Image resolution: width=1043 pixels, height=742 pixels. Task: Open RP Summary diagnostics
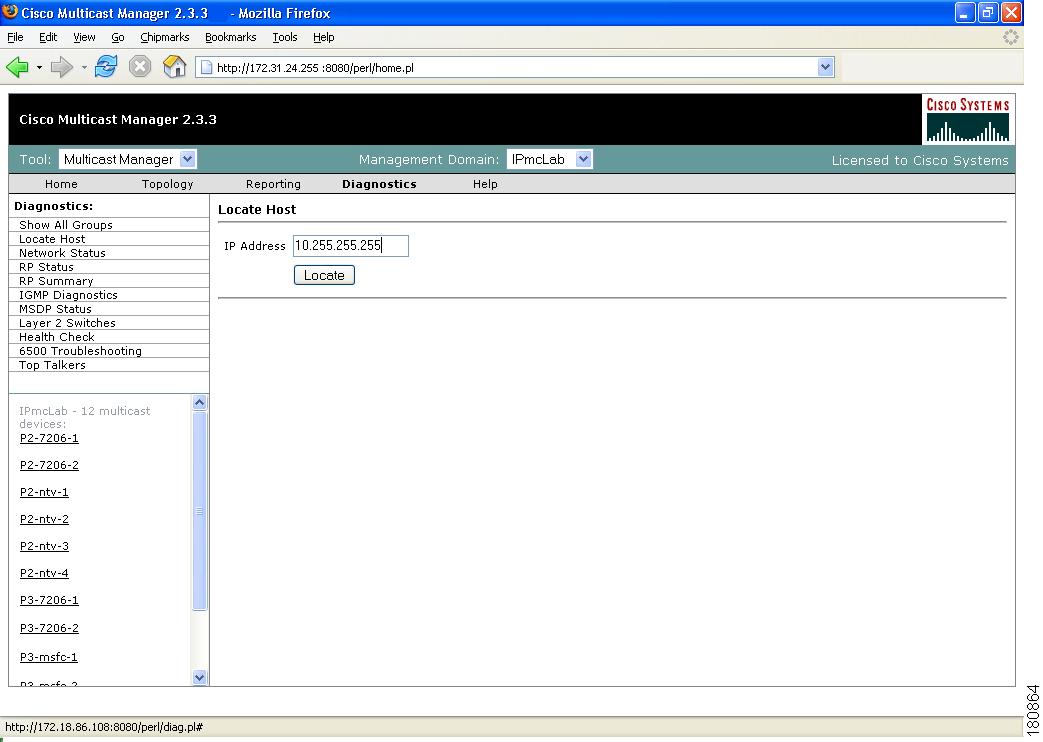pyautogui.click(x=109, y=281)
